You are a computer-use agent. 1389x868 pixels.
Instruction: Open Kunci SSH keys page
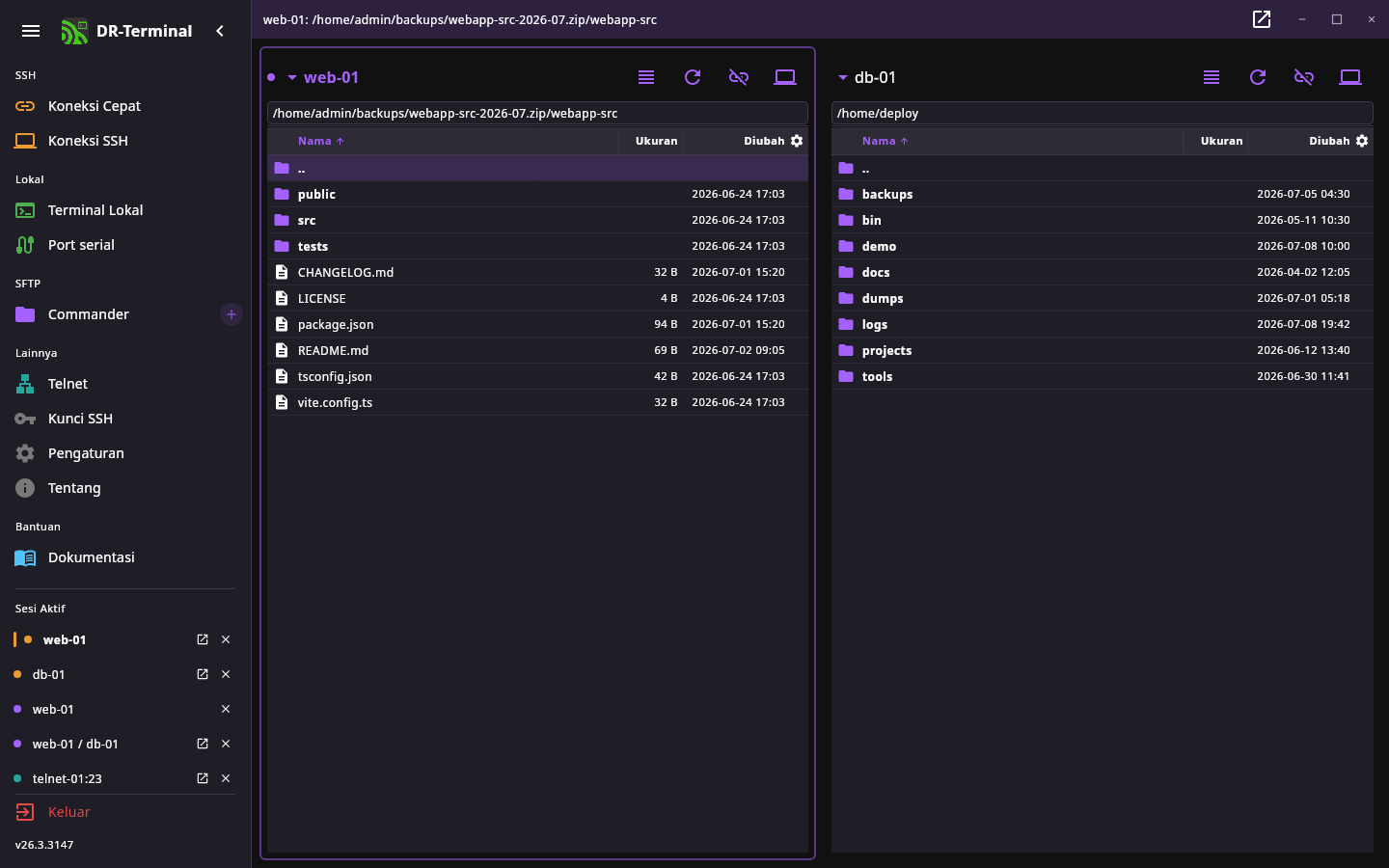coord(125,419)
